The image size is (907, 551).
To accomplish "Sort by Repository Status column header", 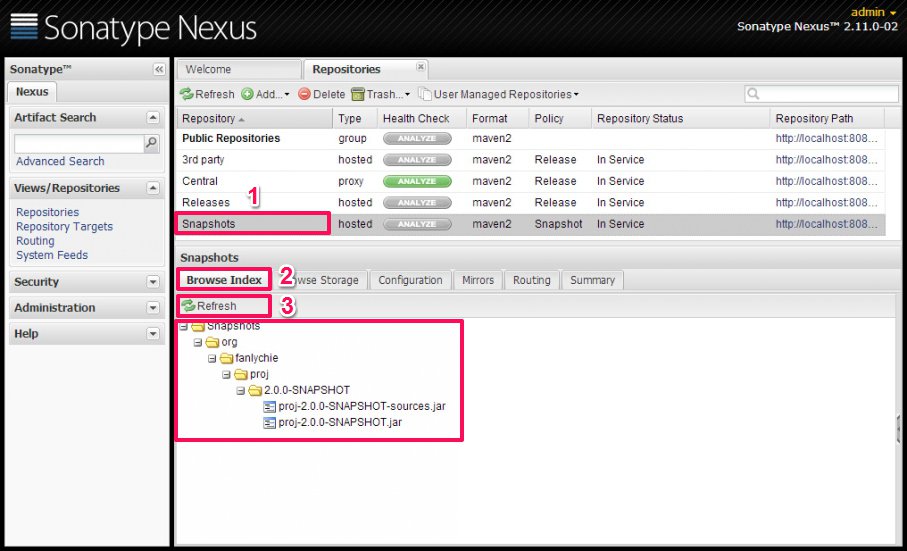I will pos(680,119).
